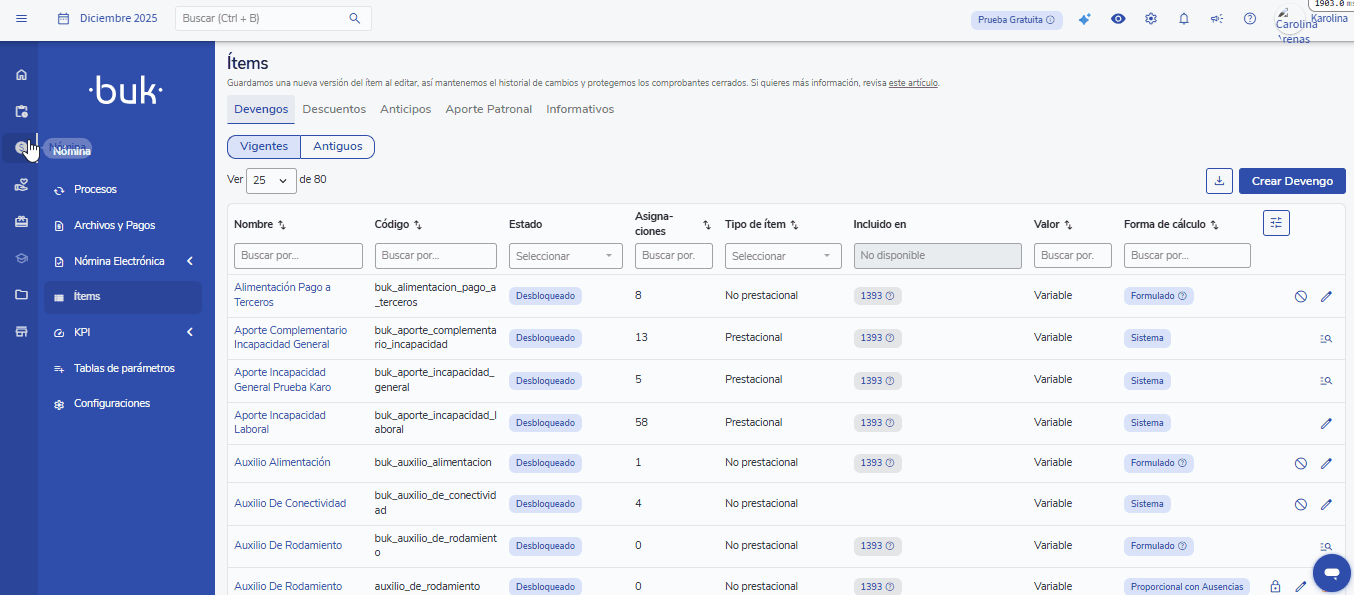
Task: Open the chat support bubble
Action: pyautogui.click(x=1331, y=573)
